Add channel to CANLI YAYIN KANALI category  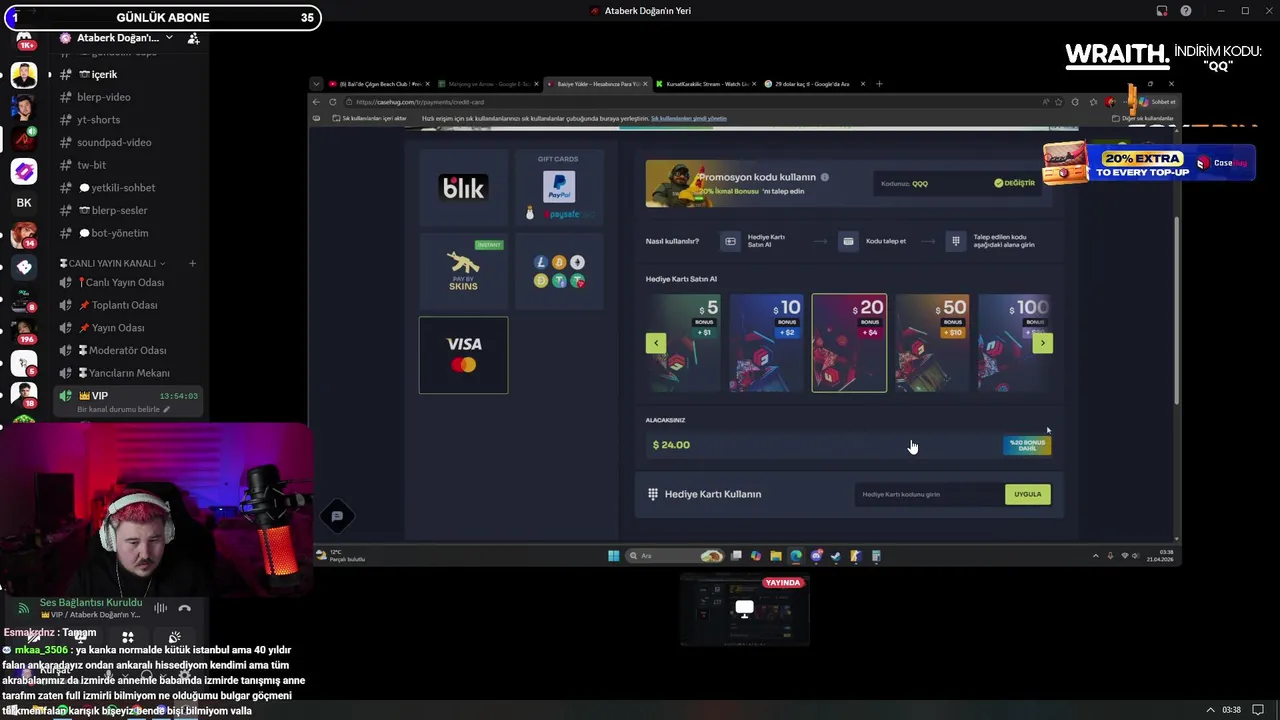coord(192,263)
